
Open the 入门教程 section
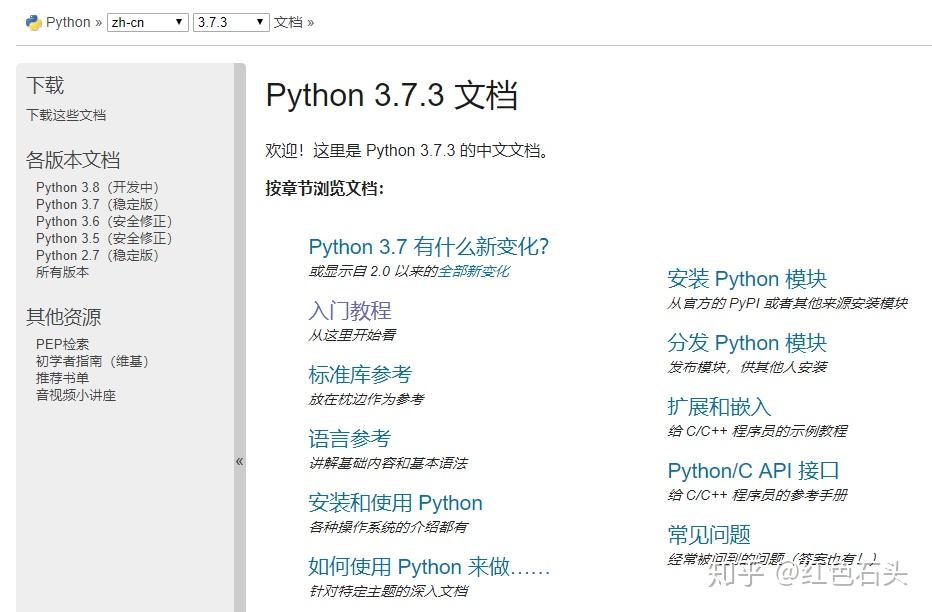(x=350, y=311)
